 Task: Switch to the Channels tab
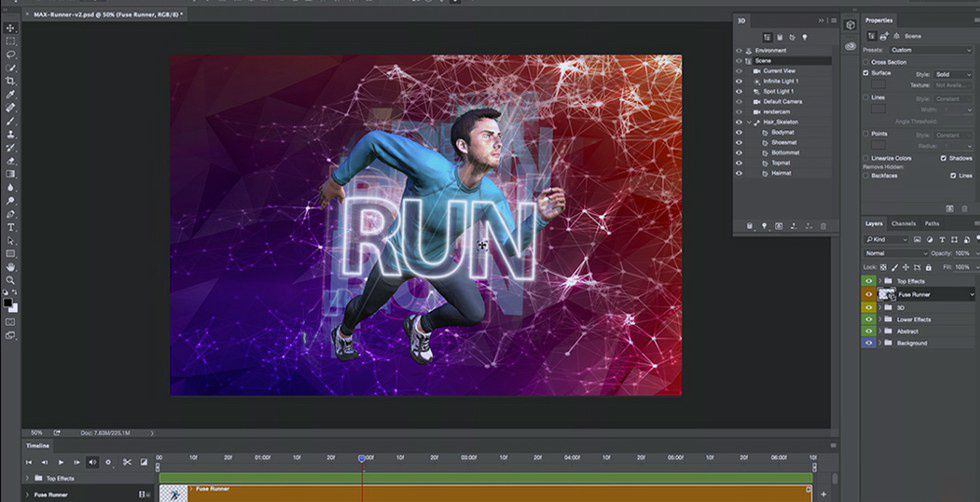pos(903,223)
